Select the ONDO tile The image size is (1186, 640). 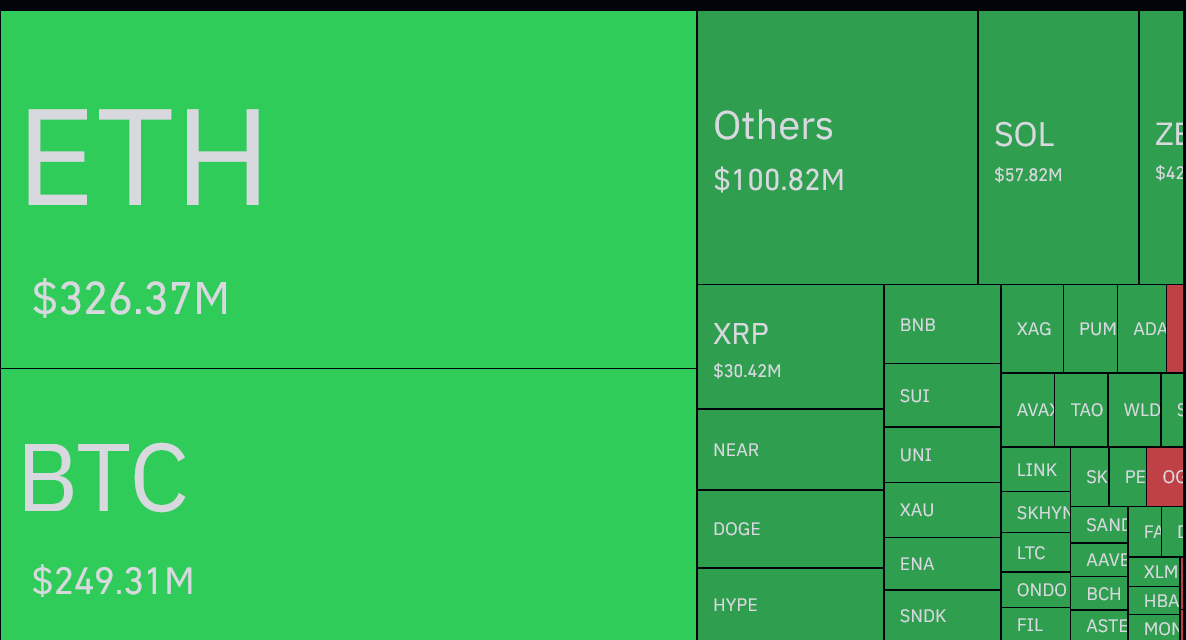pyautogui.click(x=1035, y=590)
